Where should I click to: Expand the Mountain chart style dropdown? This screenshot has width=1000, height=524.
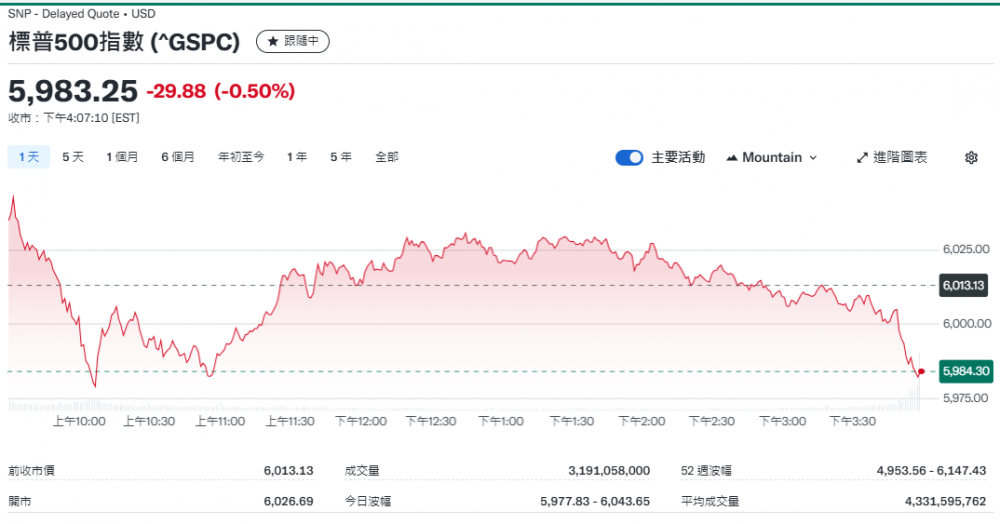(812, 158)
